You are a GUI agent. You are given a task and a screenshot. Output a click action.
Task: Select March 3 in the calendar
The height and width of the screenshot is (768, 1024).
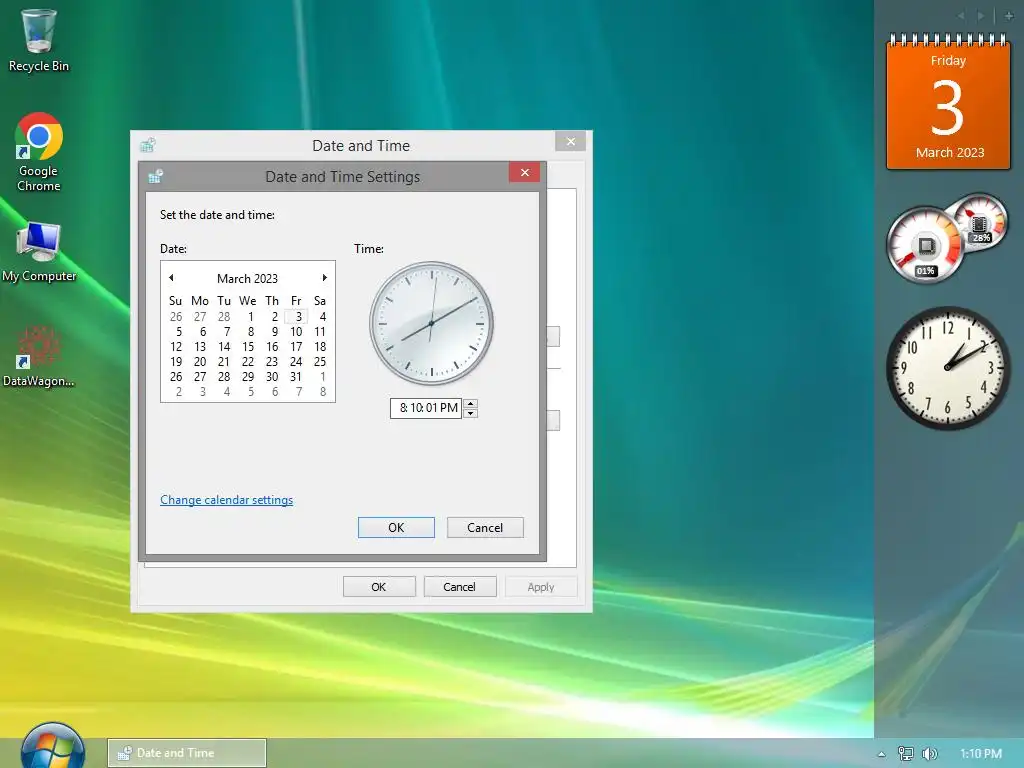tap(297, 317)
